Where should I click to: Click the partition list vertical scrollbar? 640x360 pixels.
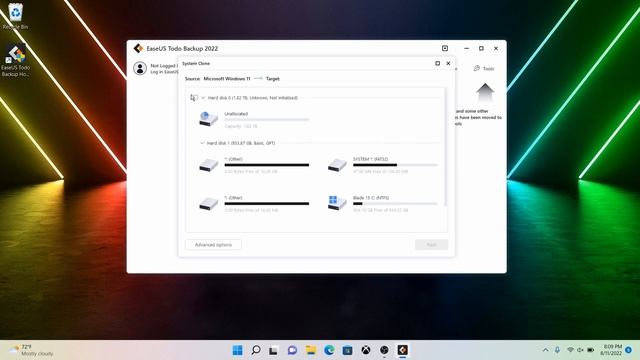point(445,147)
